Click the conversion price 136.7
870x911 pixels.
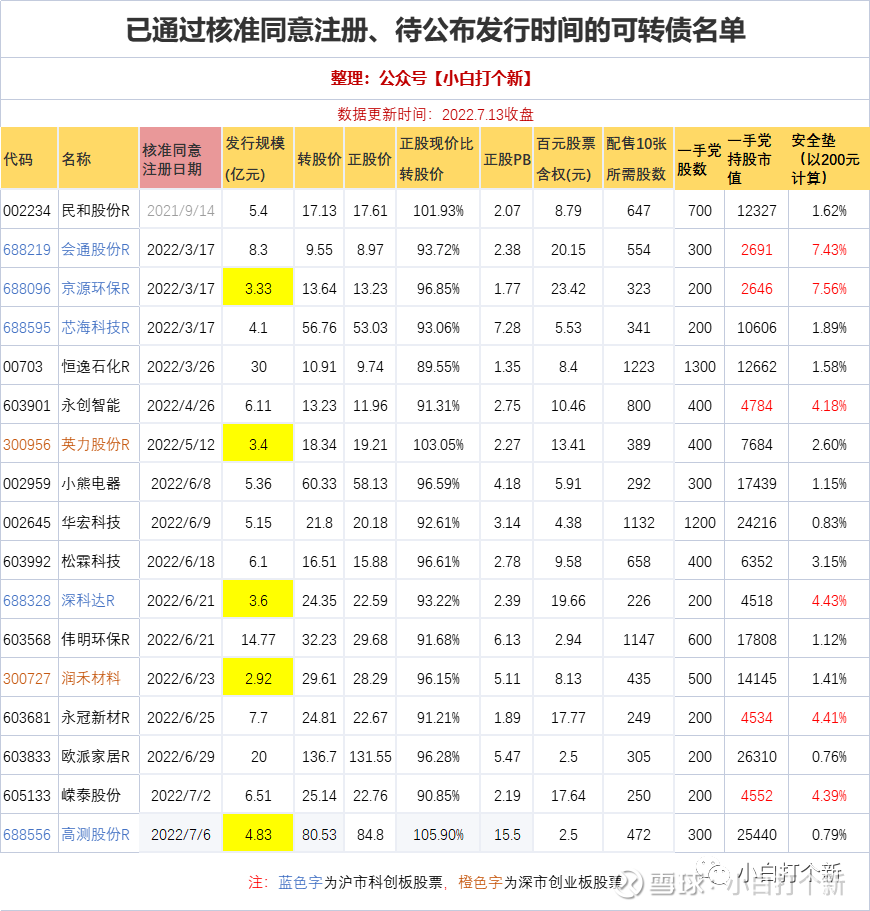319,756
